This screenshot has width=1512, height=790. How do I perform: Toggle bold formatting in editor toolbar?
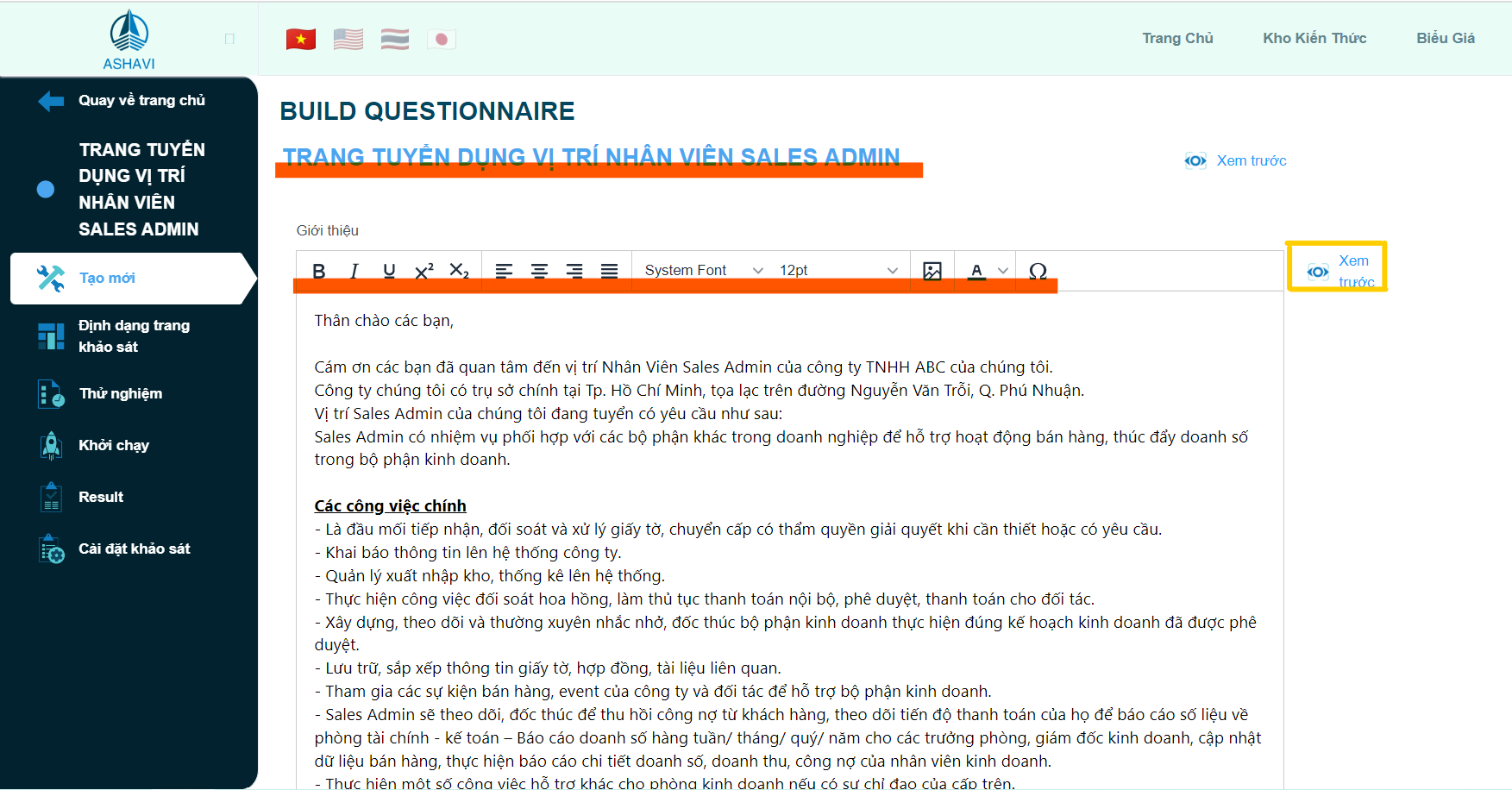pos(319,271)
